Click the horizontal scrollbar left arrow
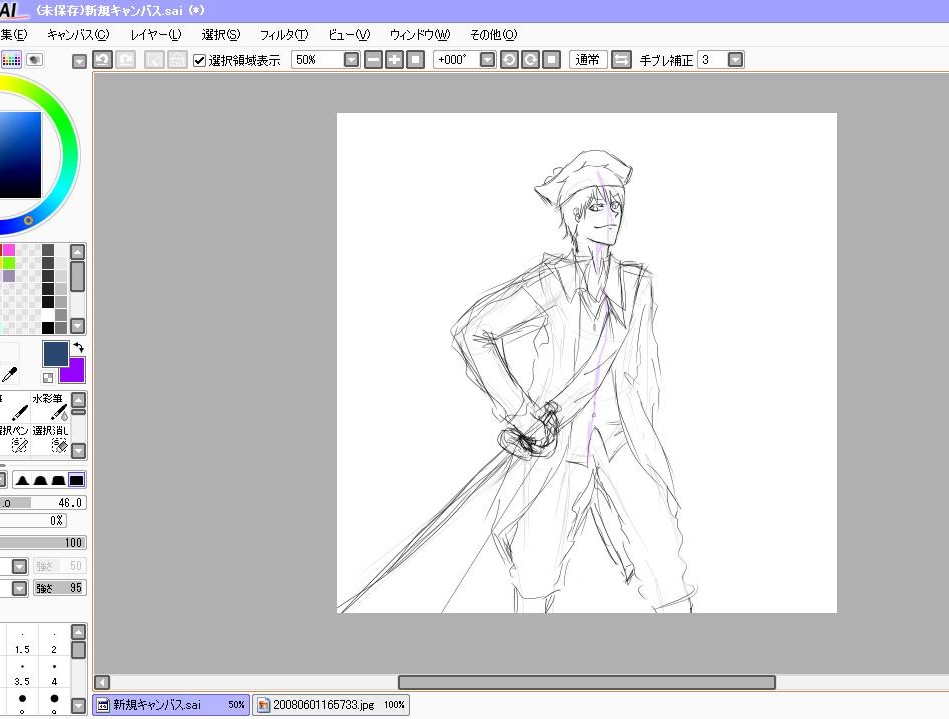Screen dimensions: 949x719 tap(102, 682)
